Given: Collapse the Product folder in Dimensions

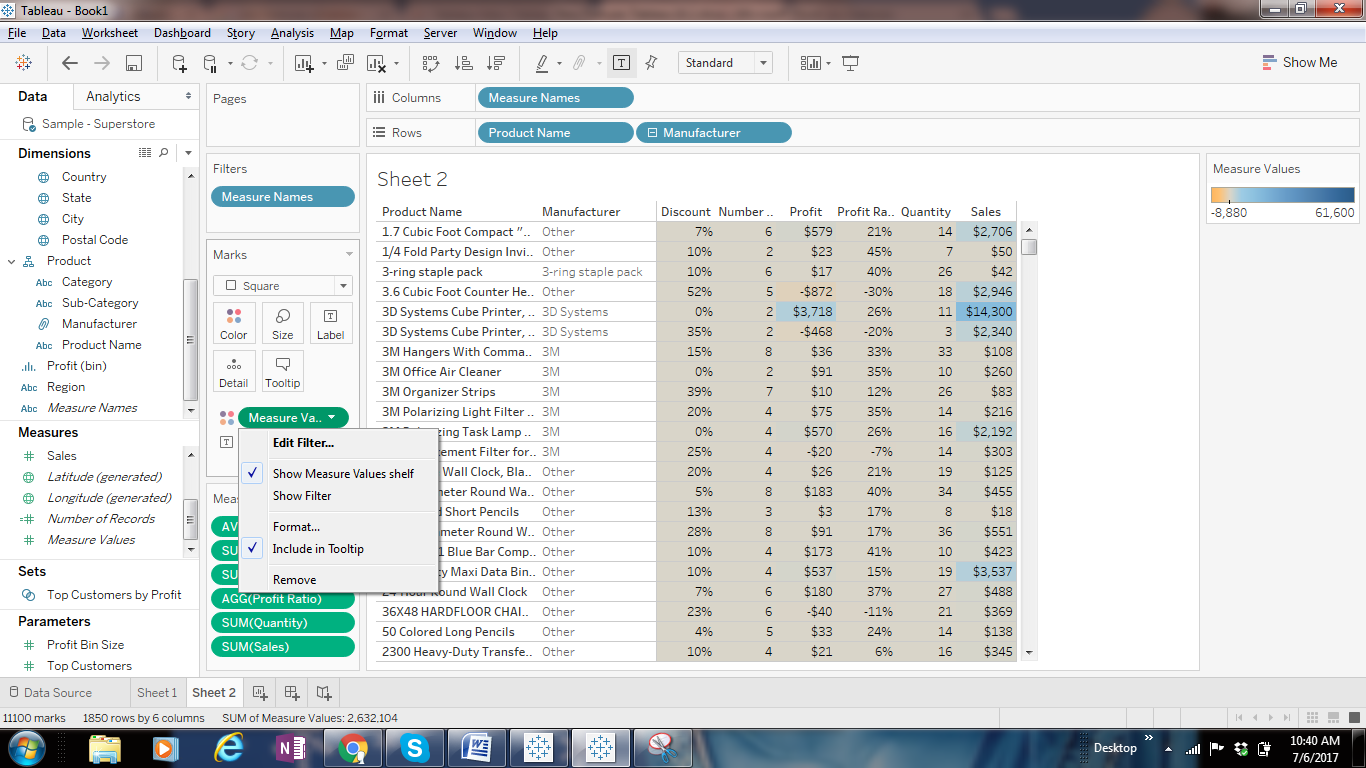Looking at the screenshot, I should (12, 261).
